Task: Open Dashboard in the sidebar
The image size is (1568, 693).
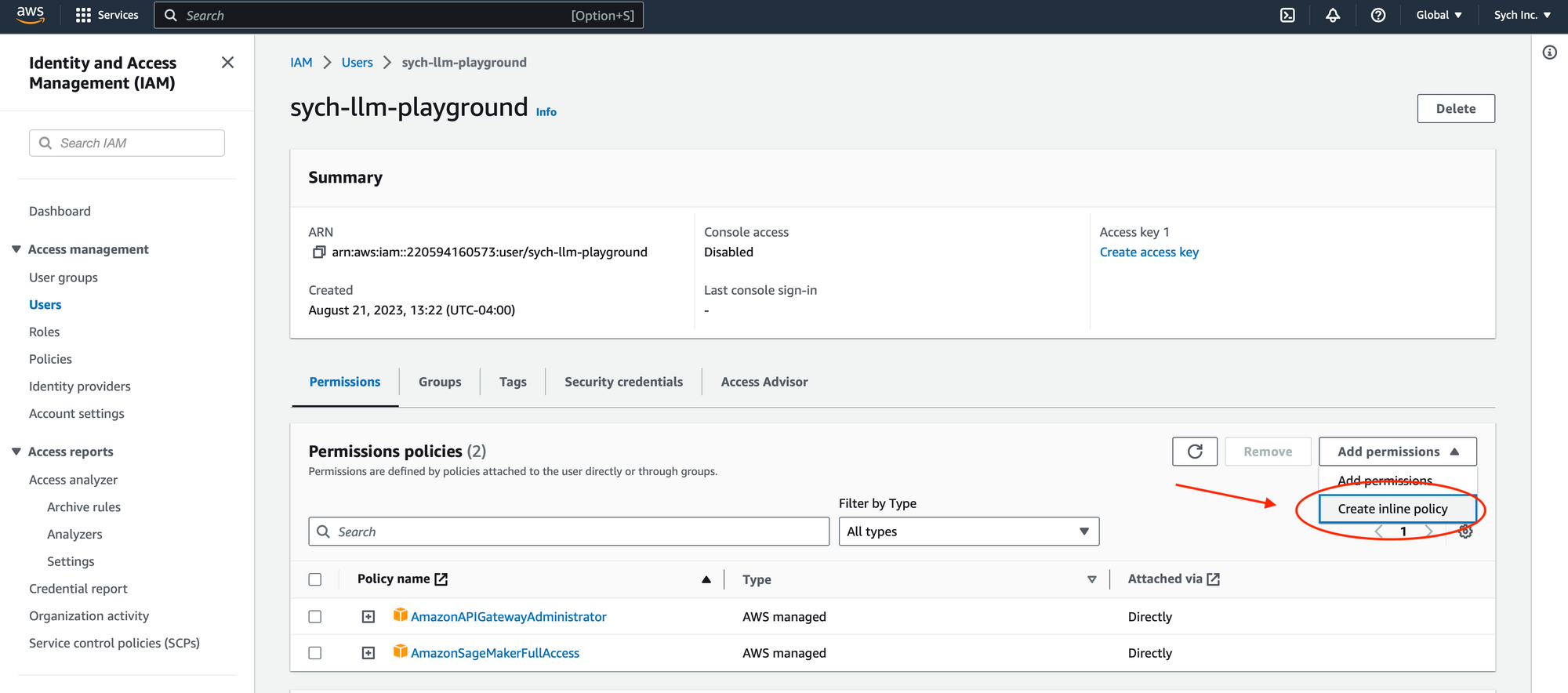Action: (x=60, y=211)
